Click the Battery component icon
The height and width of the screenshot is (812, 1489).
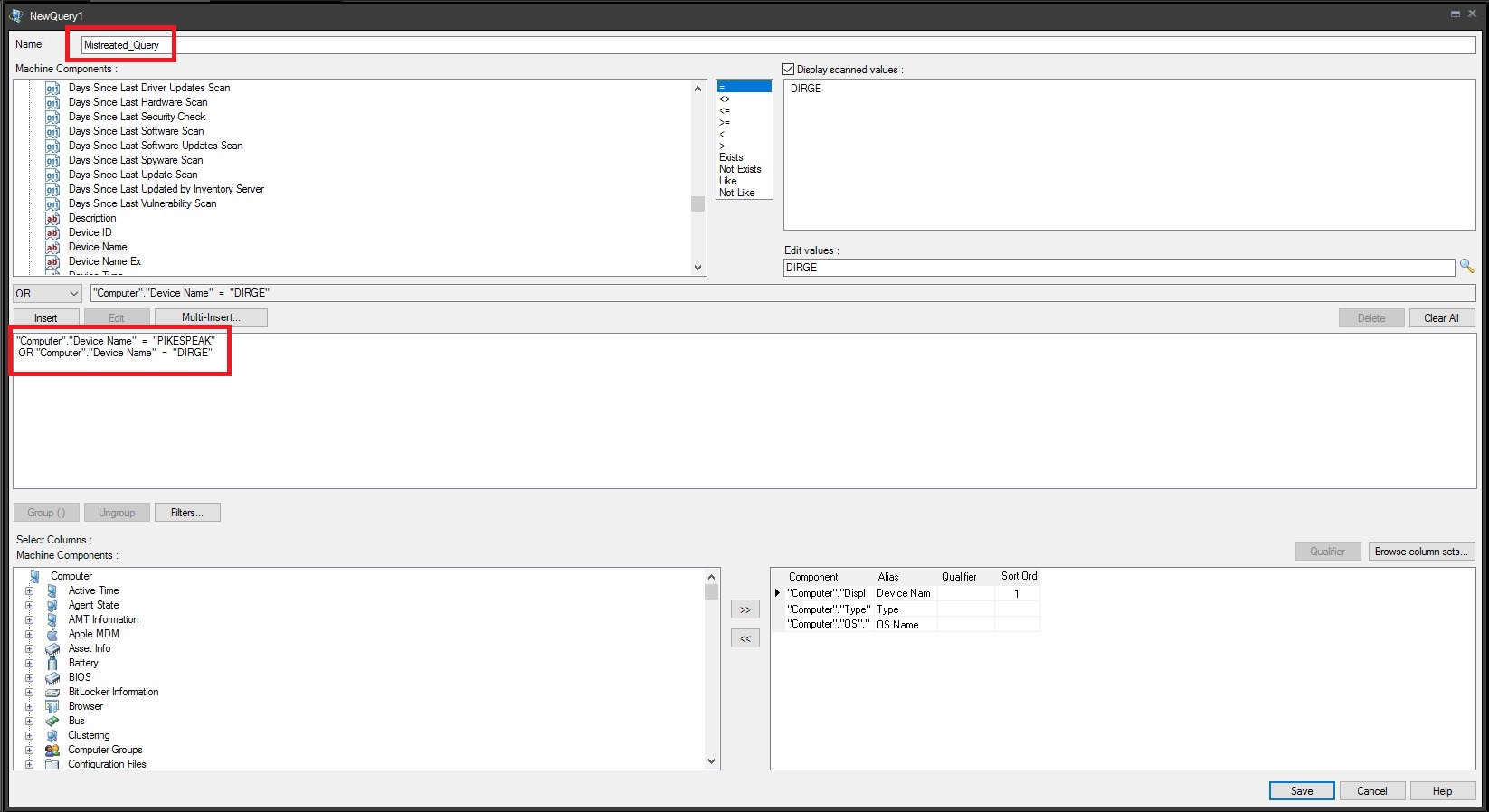(52, 663)
